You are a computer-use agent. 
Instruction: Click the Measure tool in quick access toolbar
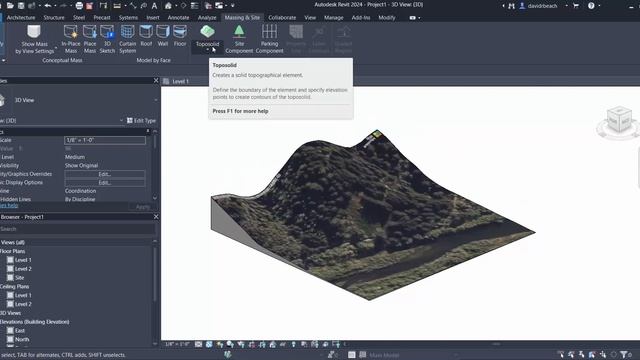pos(117,5)
